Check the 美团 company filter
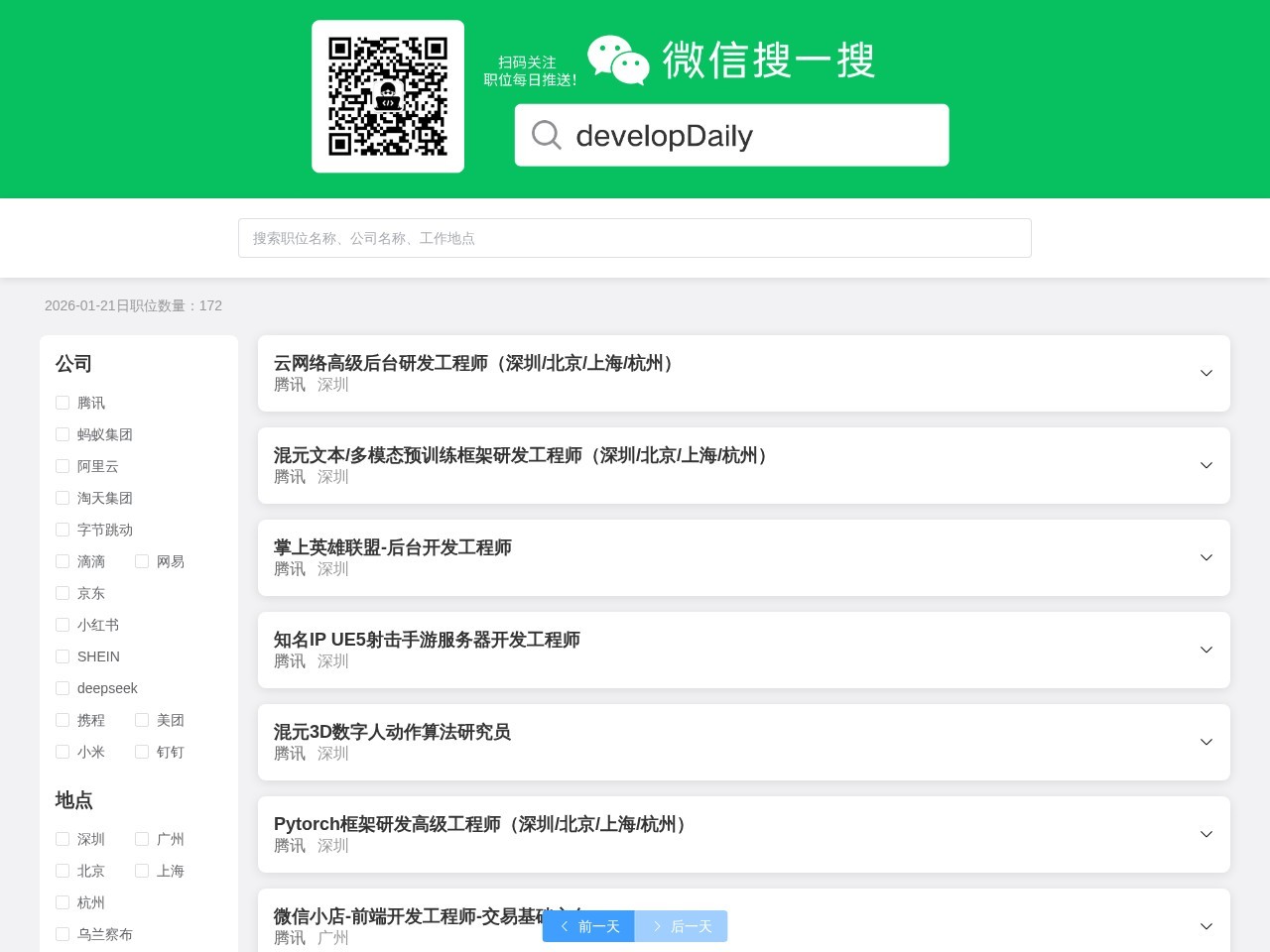The image size is (1270, 952). coord(142,720)
